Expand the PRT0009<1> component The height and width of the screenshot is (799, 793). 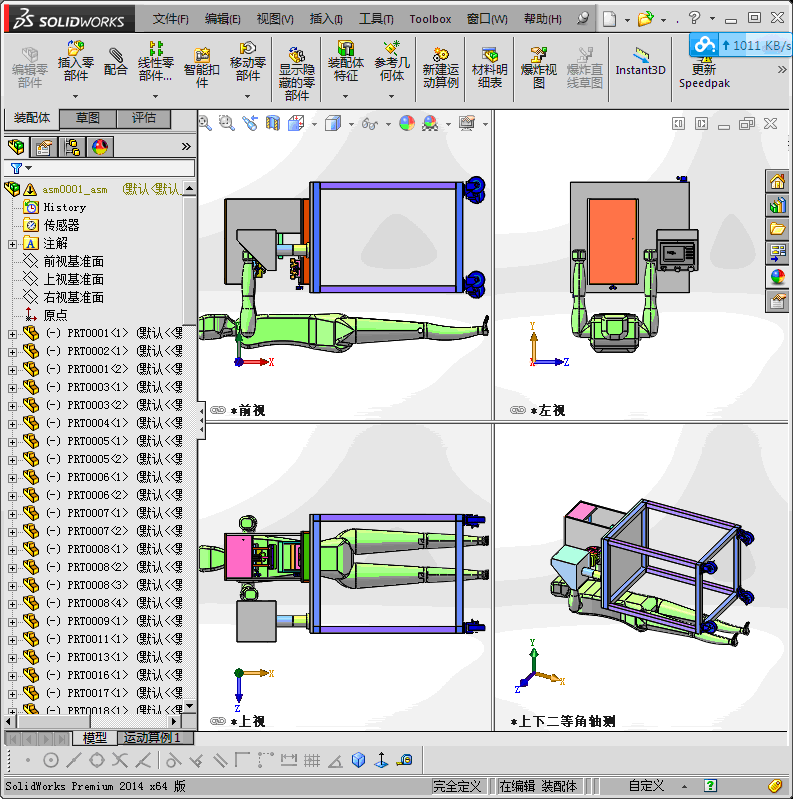pos(12,622)
